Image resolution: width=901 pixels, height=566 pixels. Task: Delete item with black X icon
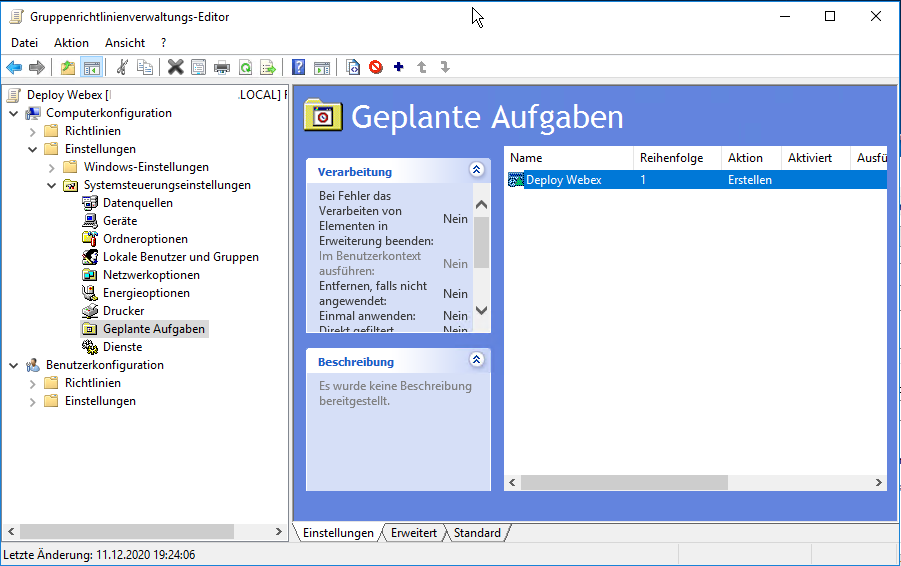175,67
